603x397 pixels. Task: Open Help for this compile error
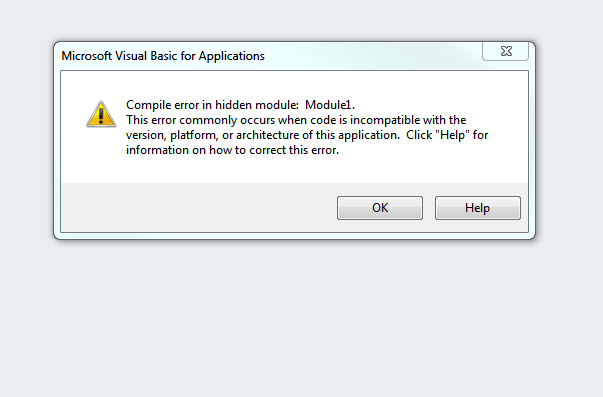click(478, 208)
